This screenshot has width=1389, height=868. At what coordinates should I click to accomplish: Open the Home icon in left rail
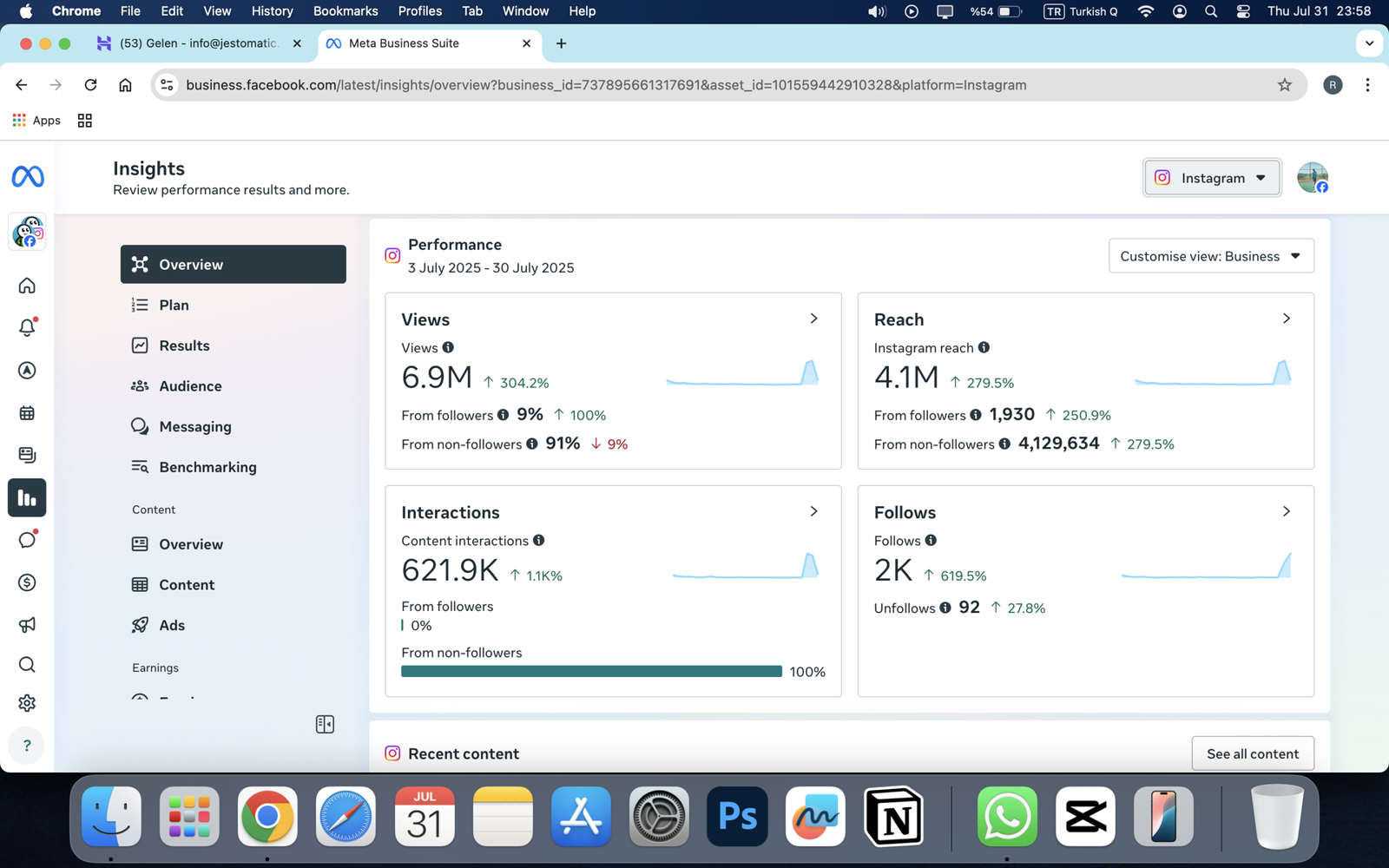27,286
